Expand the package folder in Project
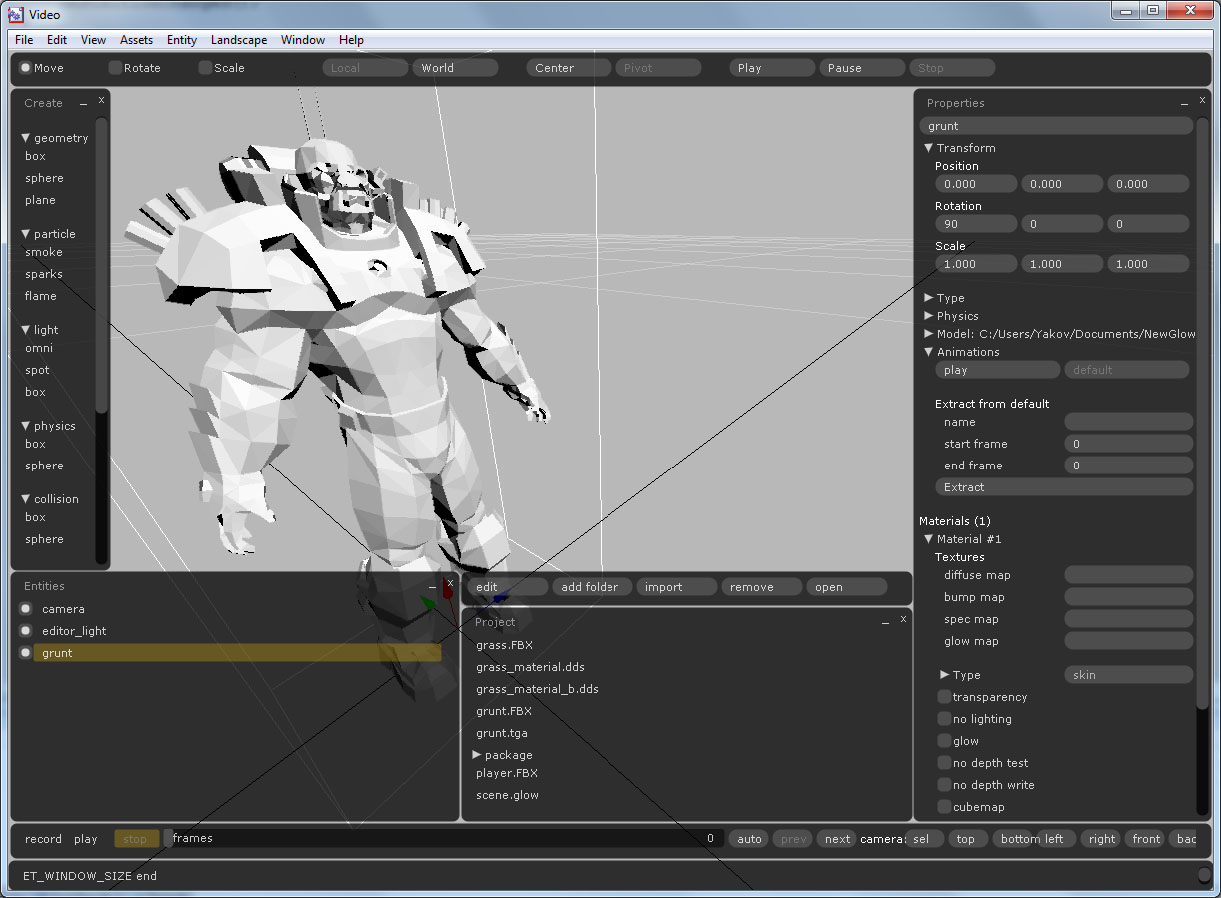The width and height of the screenshot is (1221, 898). coord(478,755)
